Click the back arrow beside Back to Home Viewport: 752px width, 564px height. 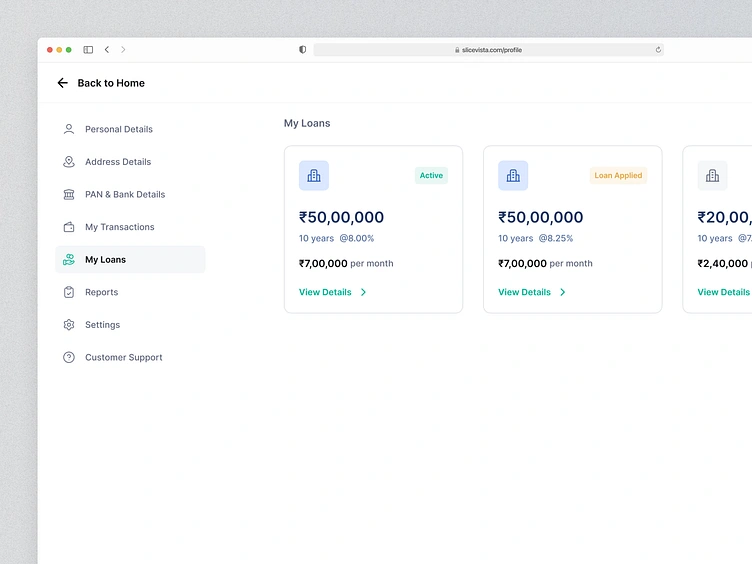click(x=62, y=83)
